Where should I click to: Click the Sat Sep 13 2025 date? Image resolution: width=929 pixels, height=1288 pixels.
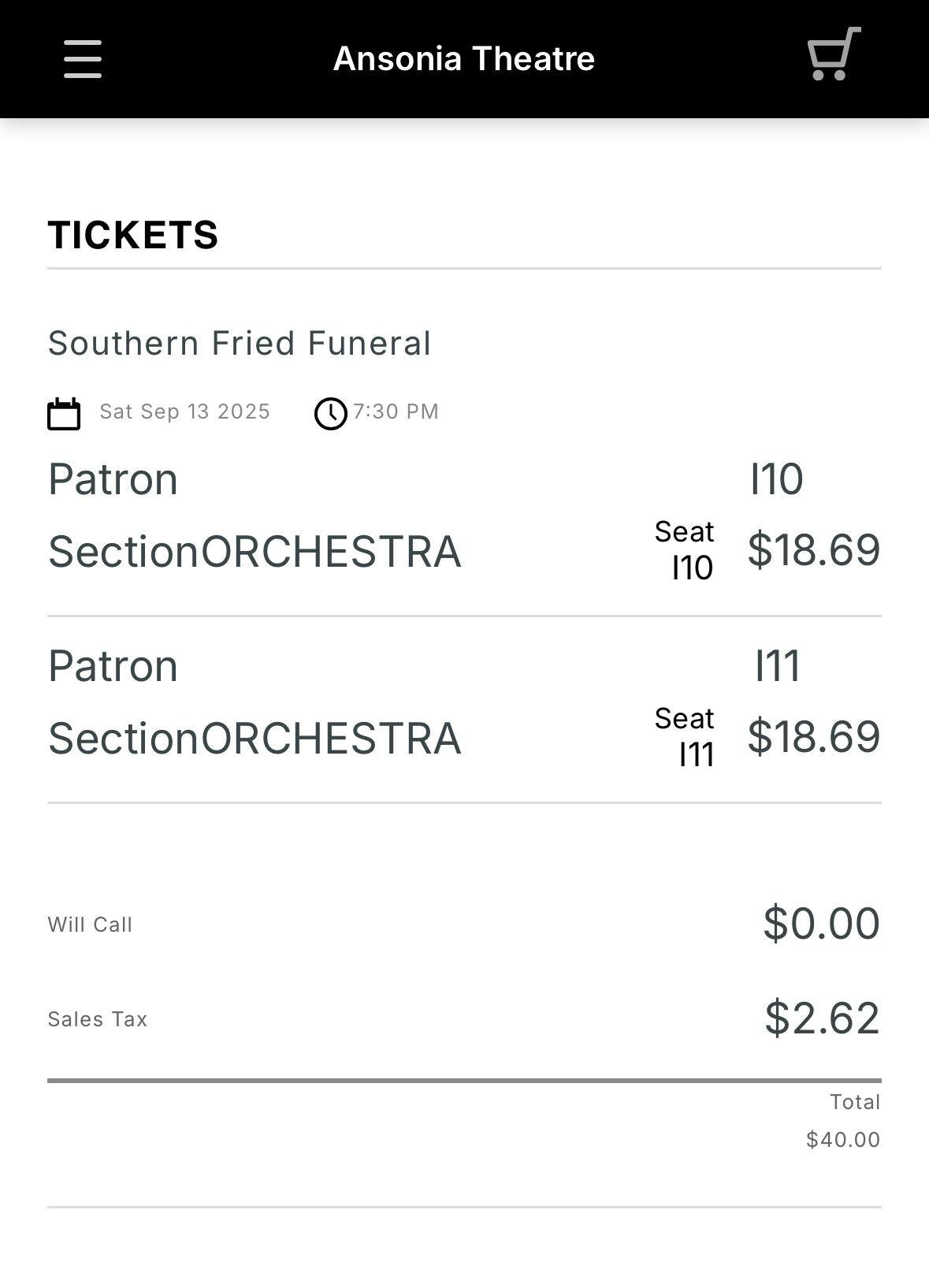[x=184, y=411]
